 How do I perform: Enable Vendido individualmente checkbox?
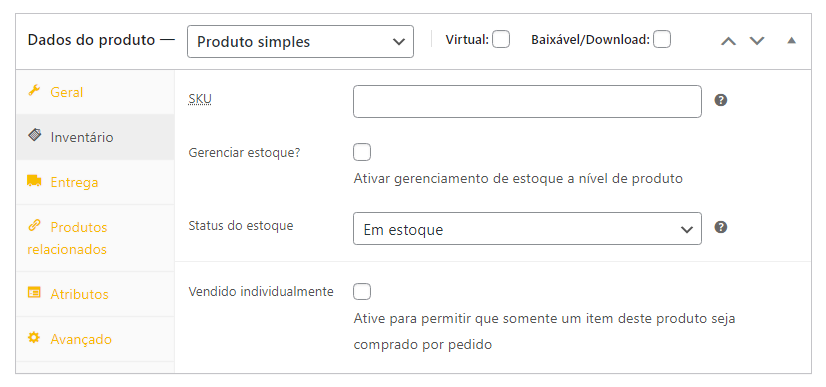click(362, 291)
